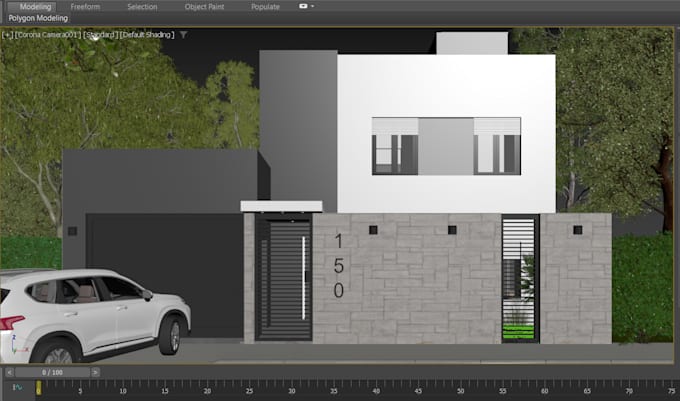
Task: Go to previous frame with left arrow
Action: tap(10, 372)
